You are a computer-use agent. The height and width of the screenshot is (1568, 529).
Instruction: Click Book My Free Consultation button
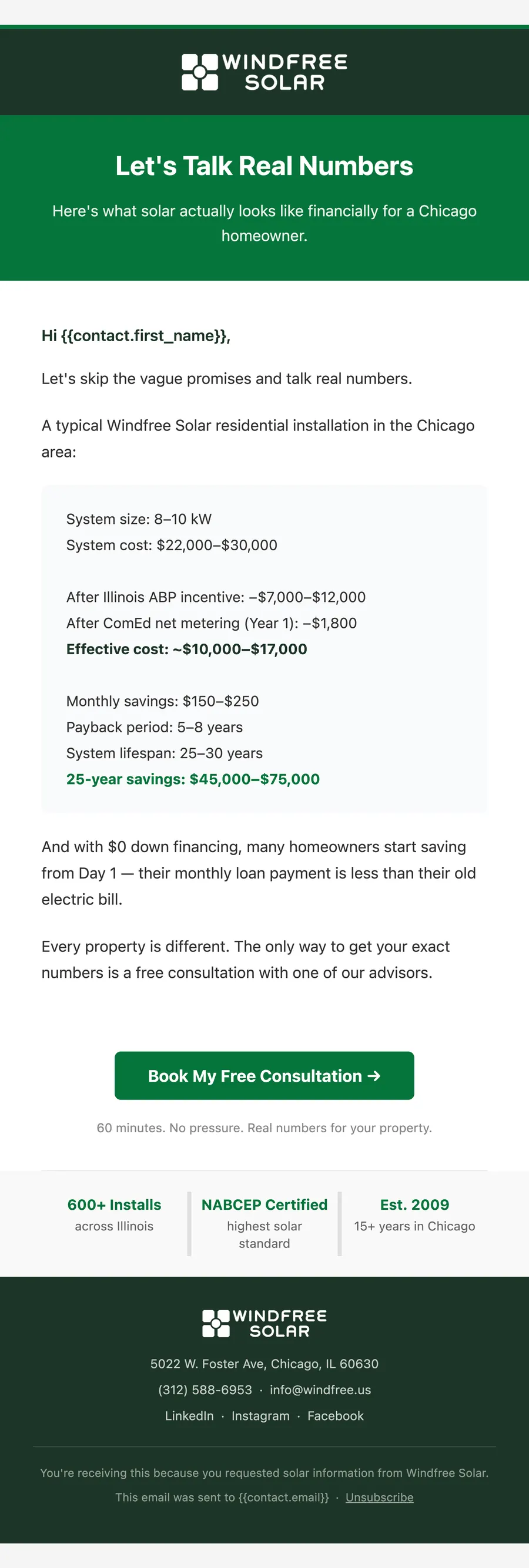coord(264,1075)
